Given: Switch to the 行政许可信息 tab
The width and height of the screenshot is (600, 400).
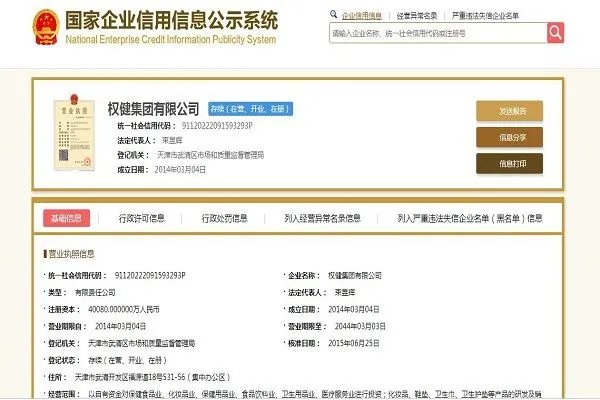Looking at the screenshot, I should click(x=142, y=218).
